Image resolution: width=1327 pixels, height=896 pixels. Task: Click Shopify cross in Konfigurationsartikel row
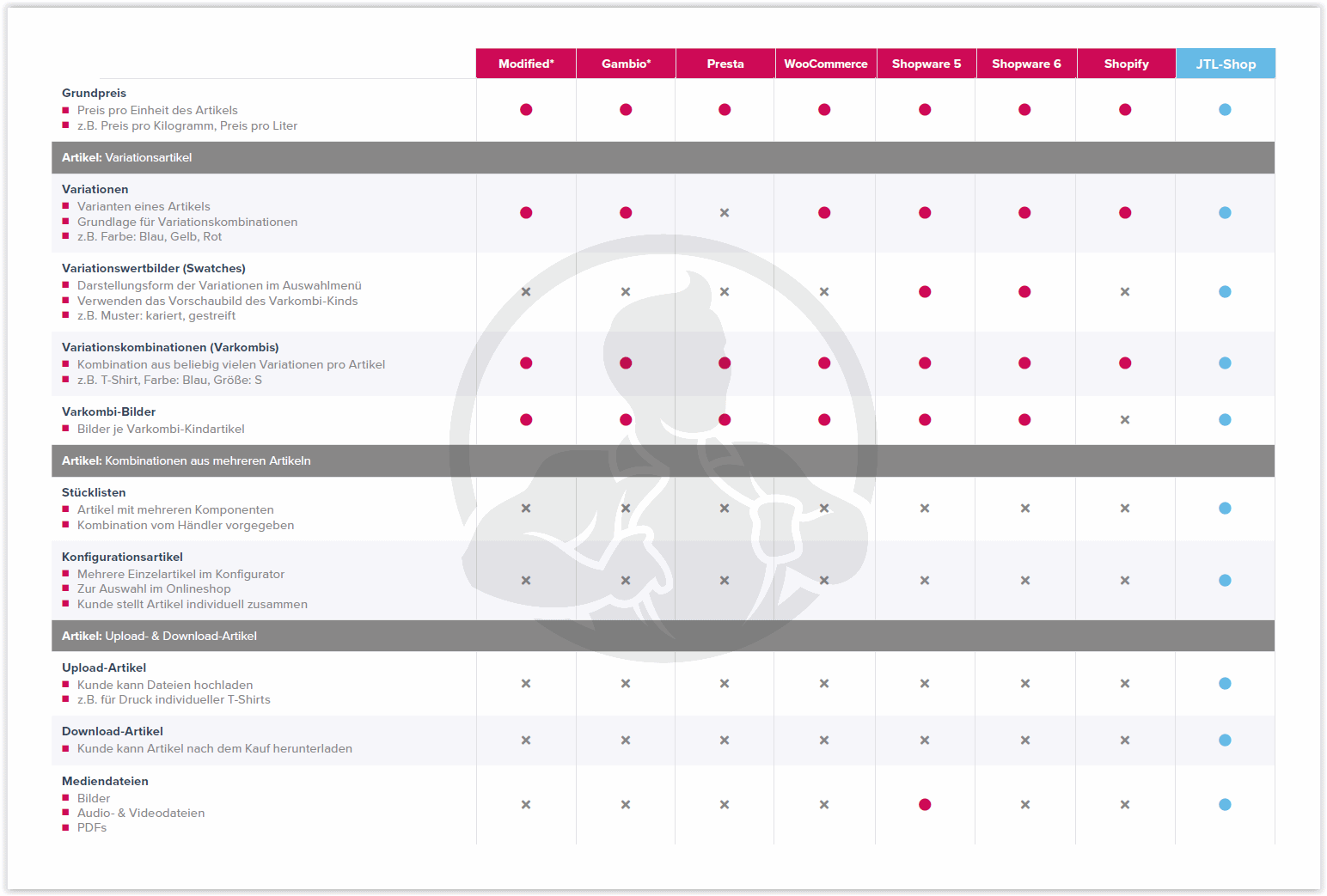tap(1125, 581)
